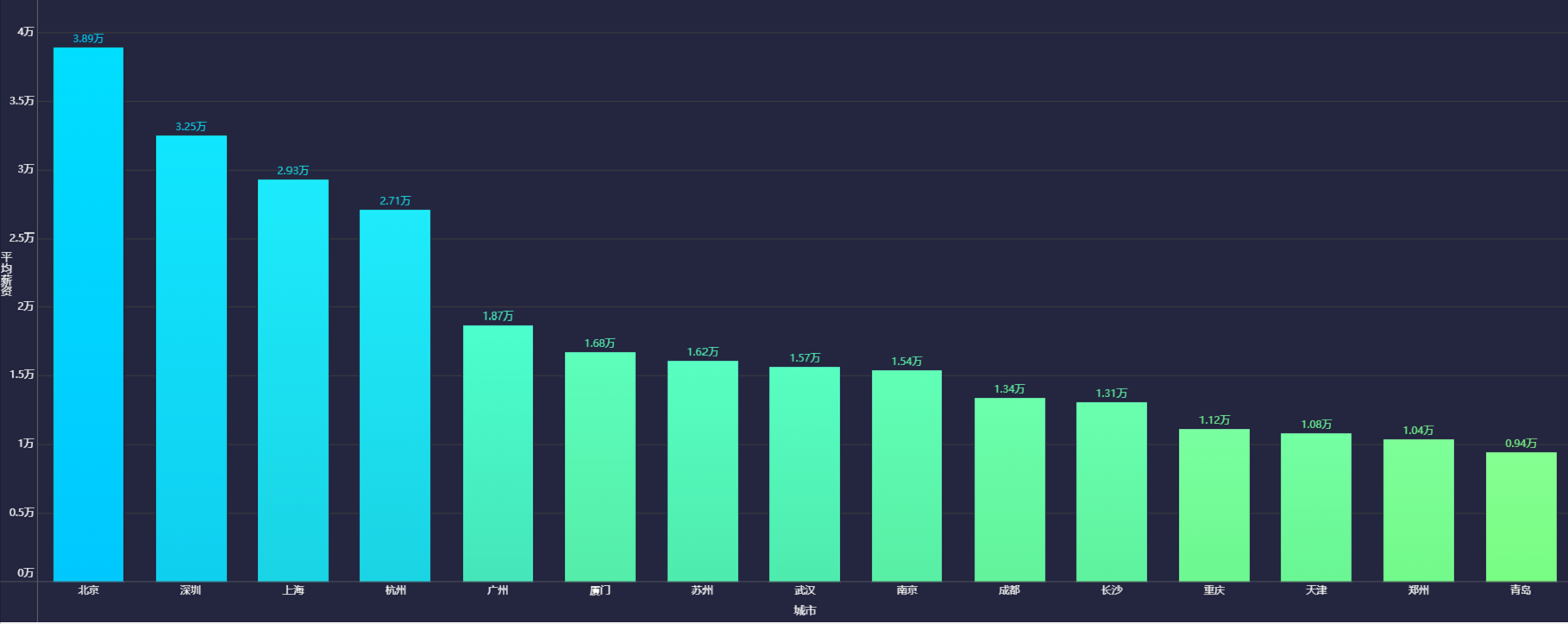Click the 2.5万 y-axis tick label
This screenshot has height=624, width=1568.
(x=22, y=238)
